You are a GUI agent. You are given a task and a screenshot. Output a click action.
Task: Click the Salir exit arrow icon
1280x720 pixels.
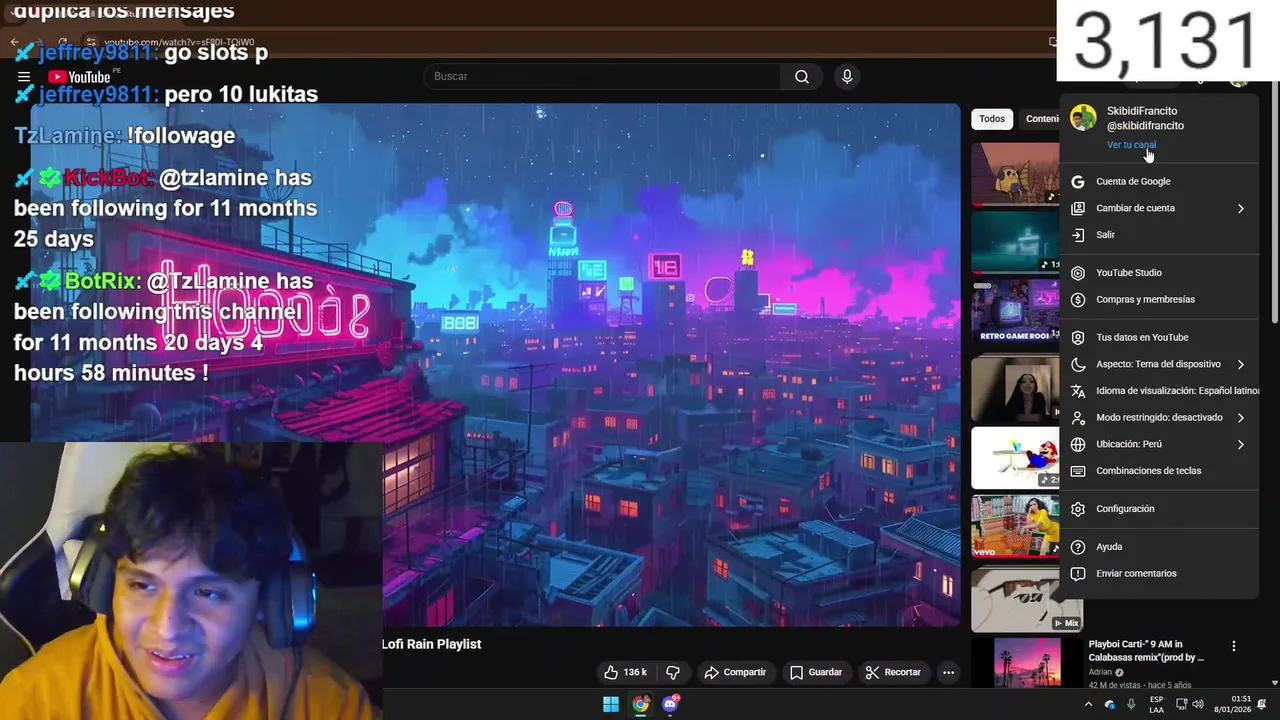click(x=1078, y=235)
